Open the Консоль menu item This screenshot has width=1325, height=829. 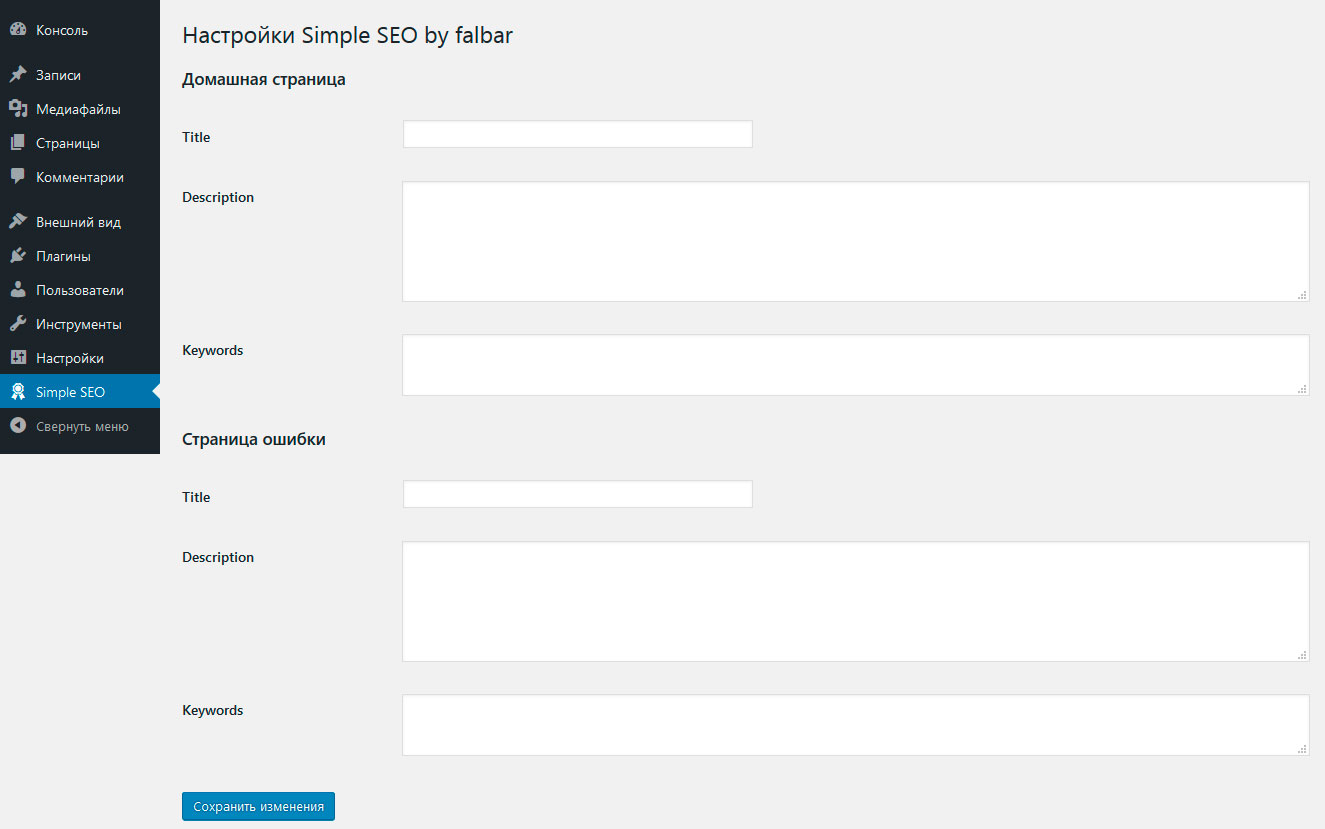click(80, 30)
